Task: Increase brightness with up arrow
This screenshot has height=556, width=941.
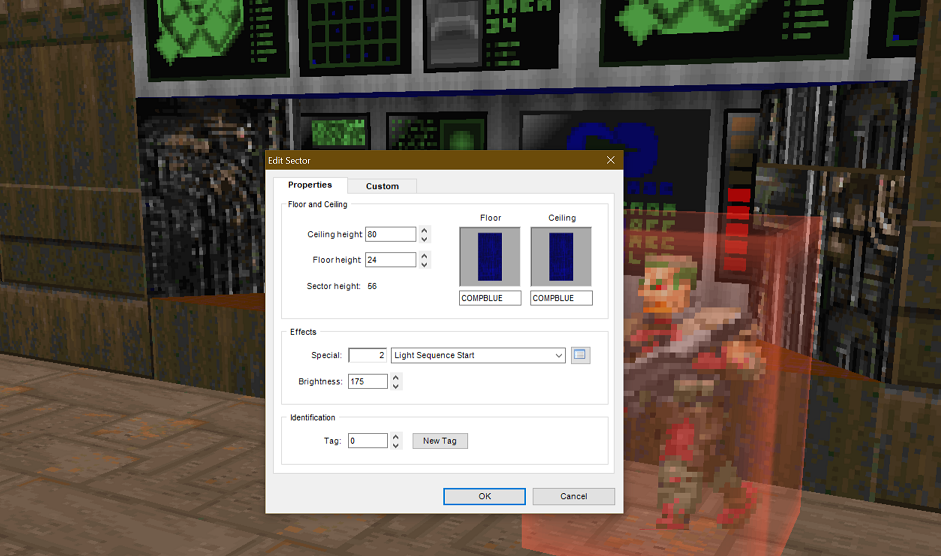Action: 395,378
